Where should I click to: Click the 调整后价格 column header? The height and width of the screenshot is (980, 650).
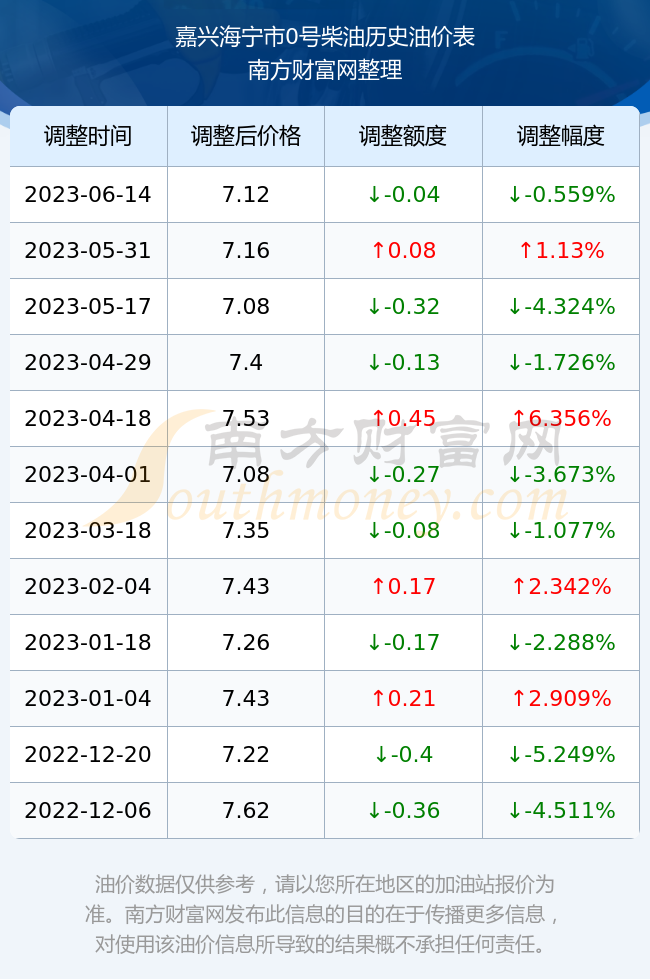point(246,136)
